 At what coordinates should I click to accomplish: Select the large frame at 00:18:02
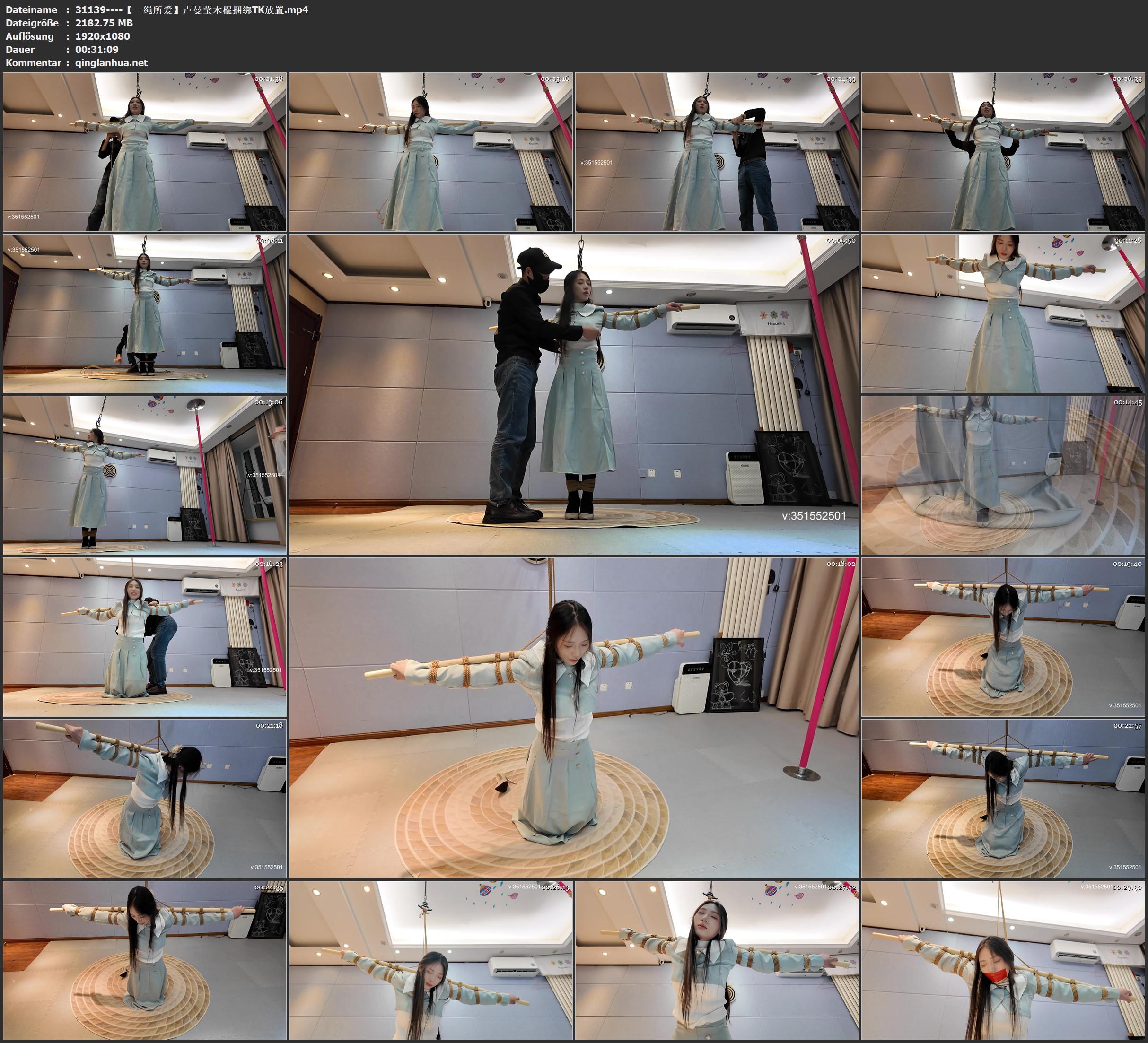(573, 717)
